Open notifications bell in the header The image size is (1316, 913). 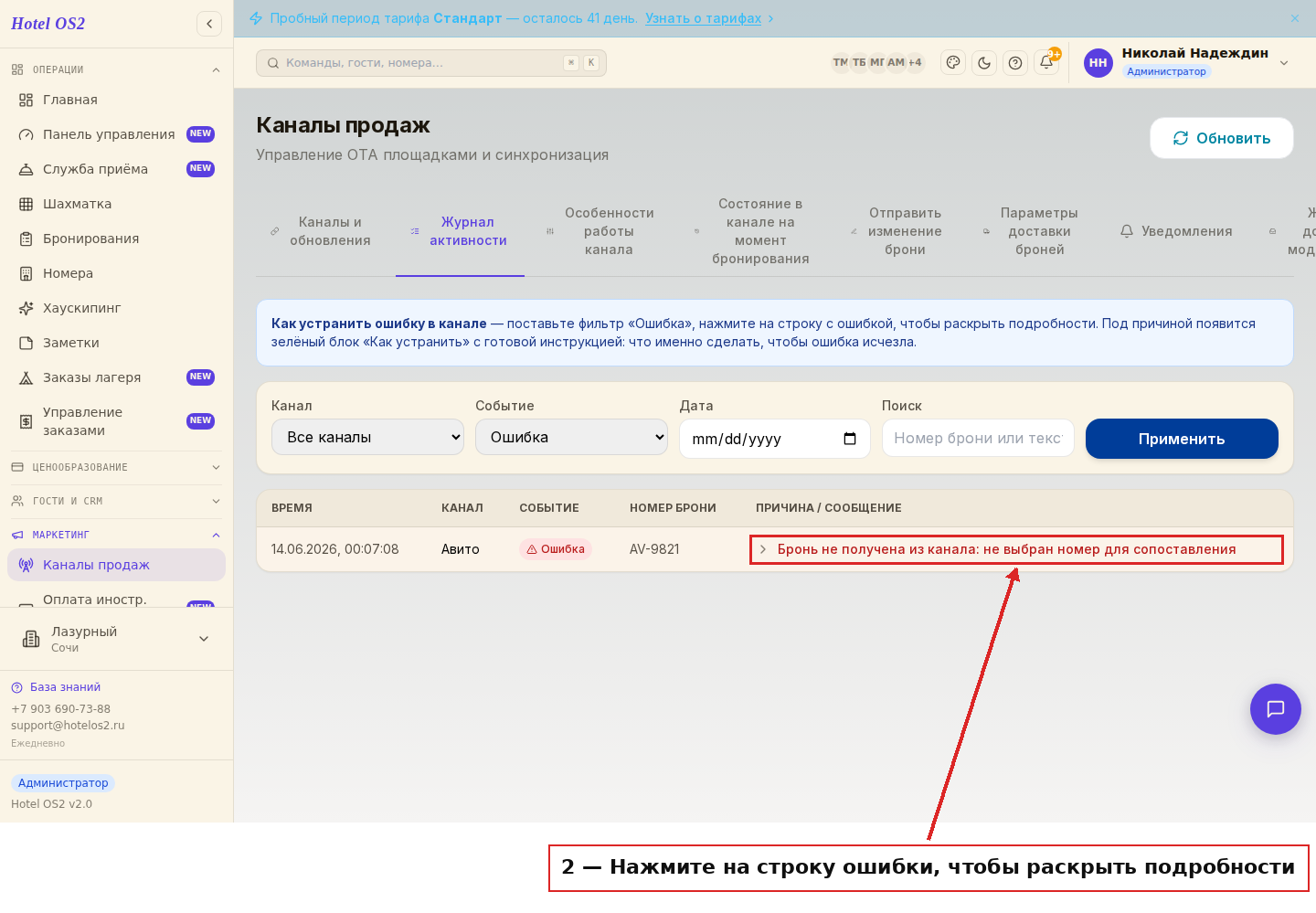(1046, 63)
